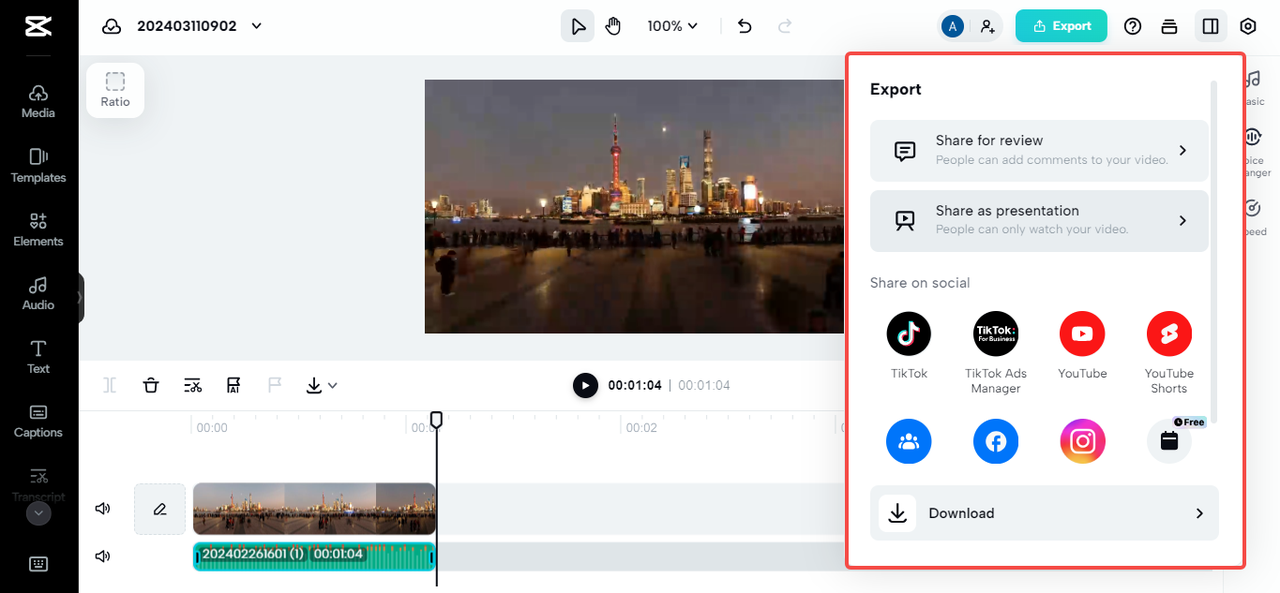Viewport: 1280px width, 593px height.
Task: Open the zoom percentage dropdown
Action: point(672,25)
